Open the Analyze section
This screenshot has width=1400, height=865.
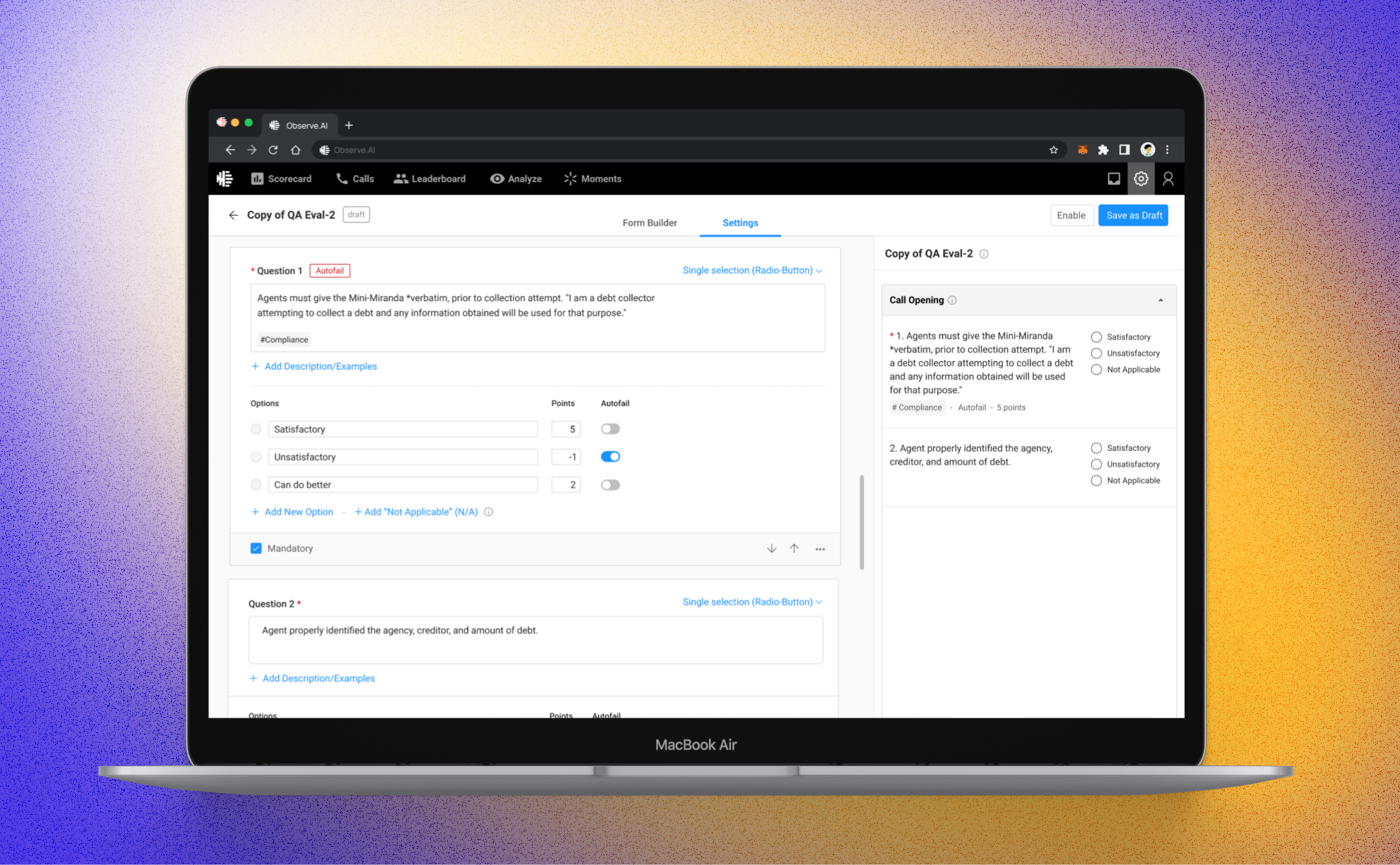[x=515, y=179]
